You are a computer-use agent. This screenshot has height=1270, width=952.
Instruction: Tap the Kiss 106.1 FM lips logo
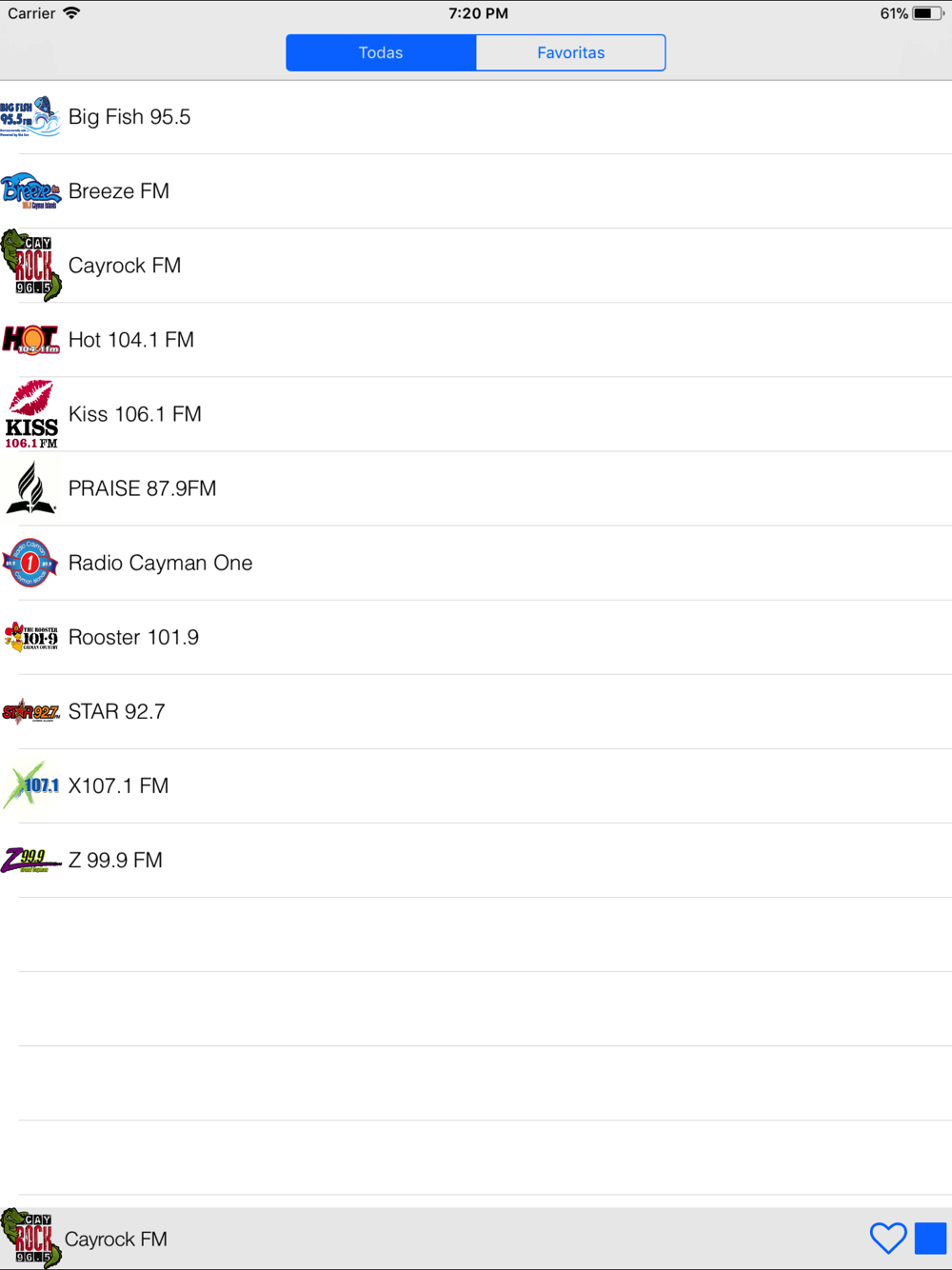(x=30, y=414)
